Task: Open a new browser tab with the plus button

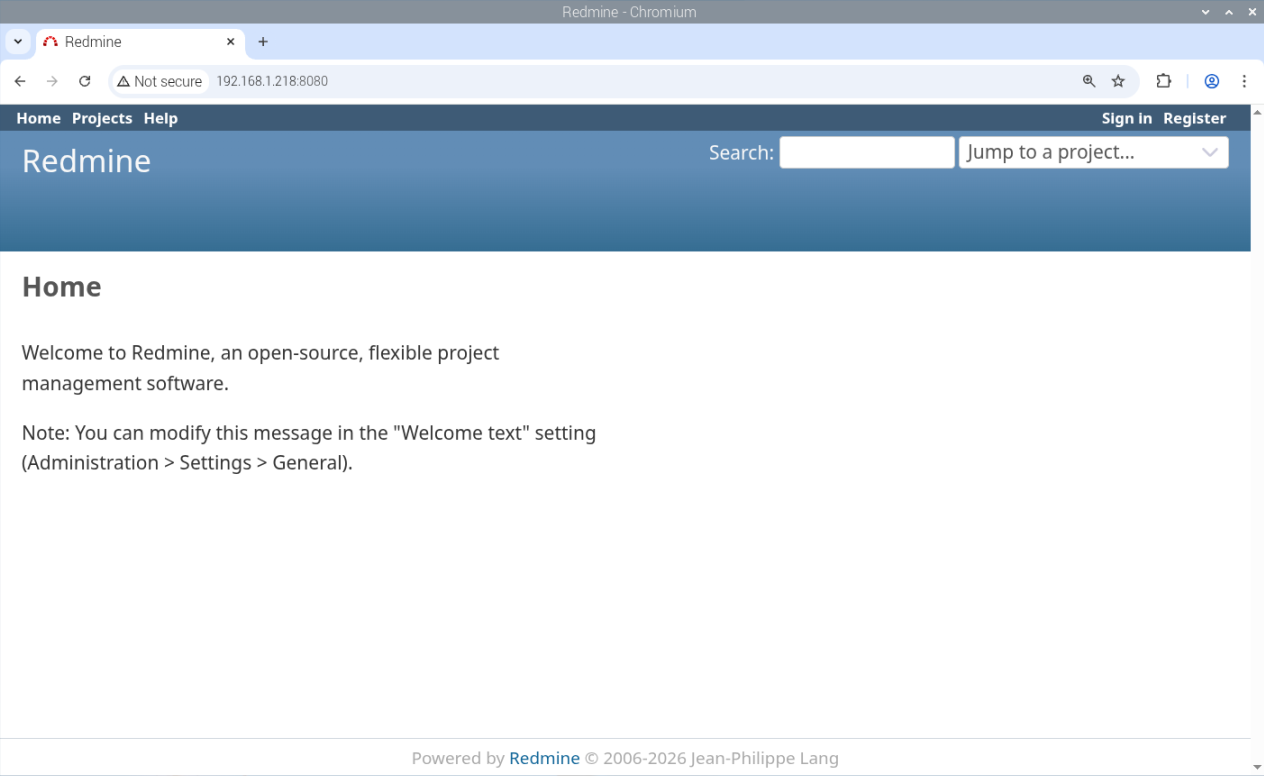Action: click(262, 42)
